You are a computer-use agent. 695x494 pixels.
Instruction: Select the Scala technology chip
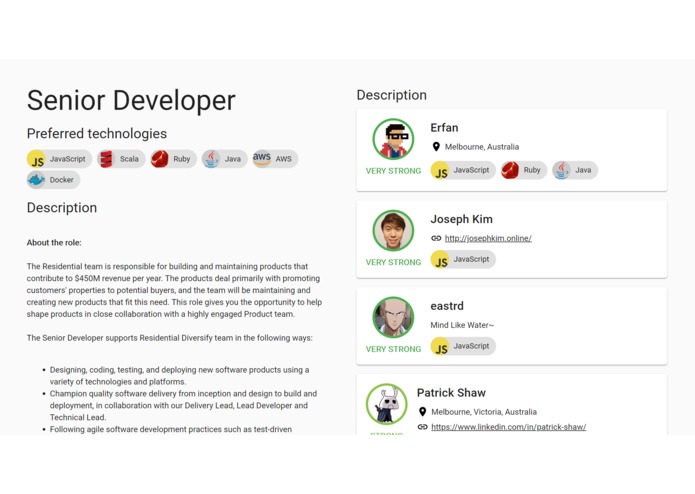(x=121, y=159)
